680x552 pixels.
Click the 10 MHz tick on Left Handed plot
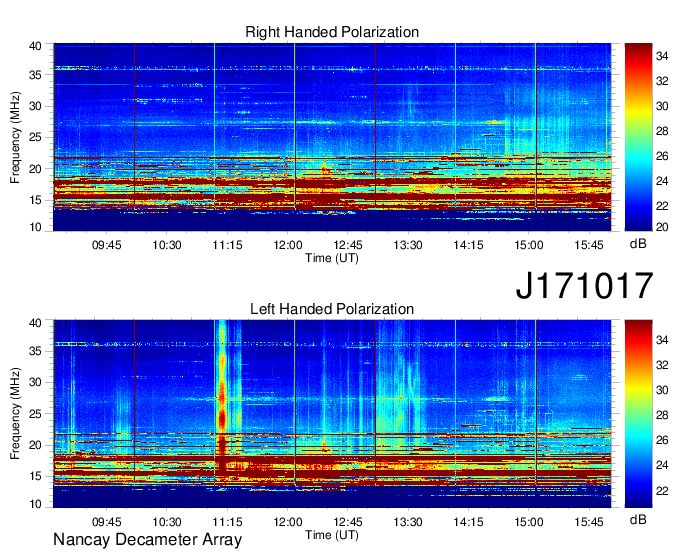point(35,504)
